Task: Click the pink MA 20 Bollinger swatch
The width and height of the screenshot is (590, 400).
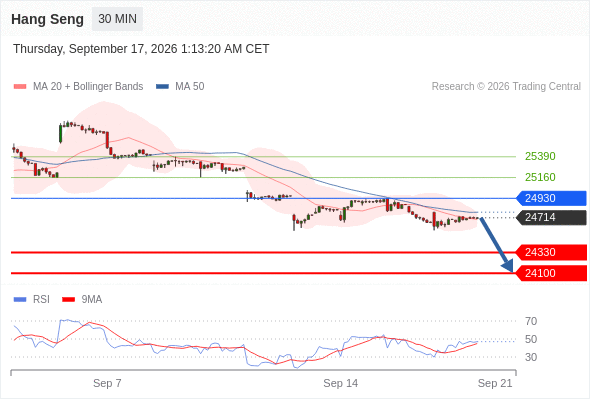Action: click(20, 87)
